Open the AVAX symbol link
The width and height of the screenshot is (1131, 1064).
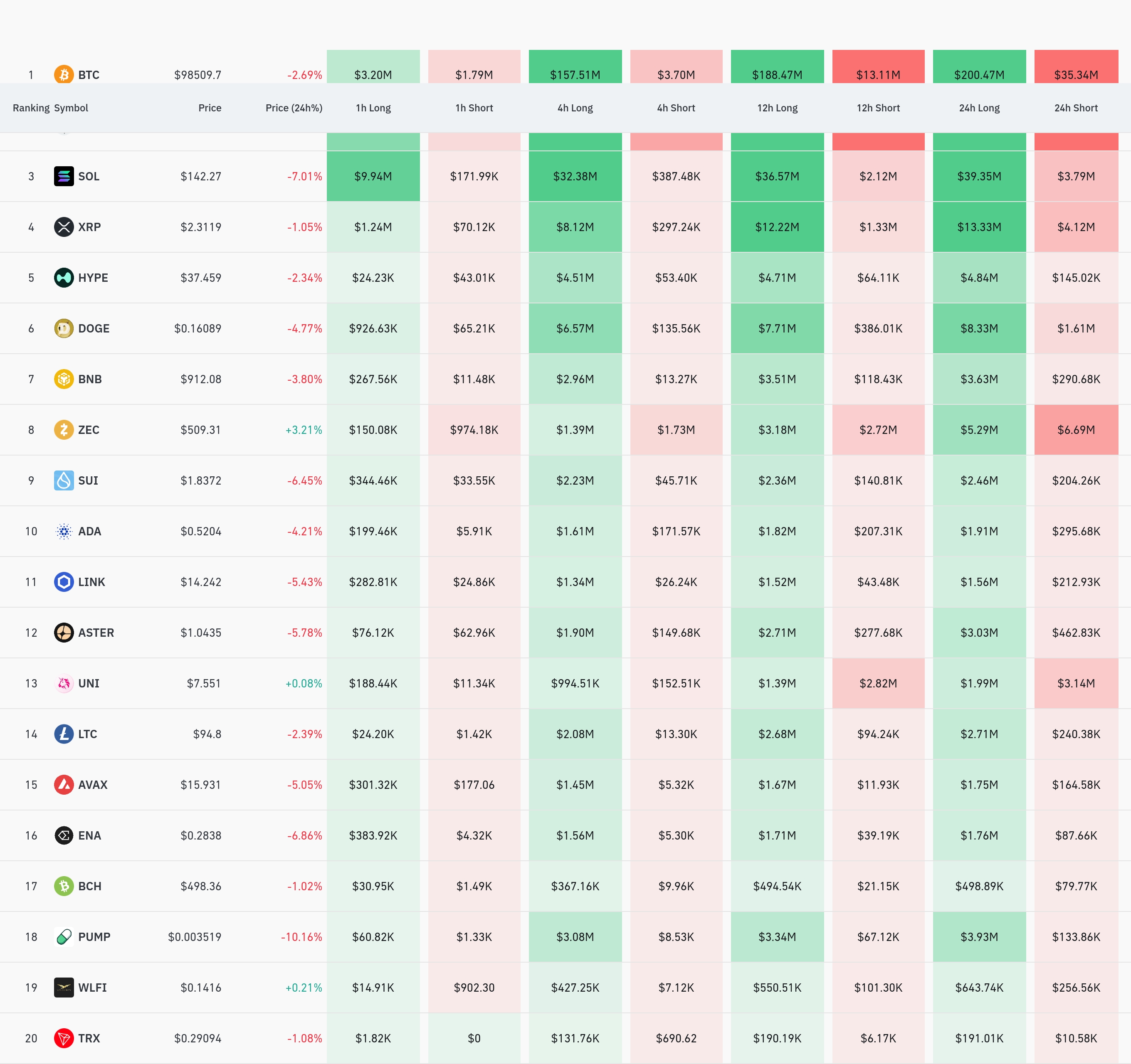[93, 785]
